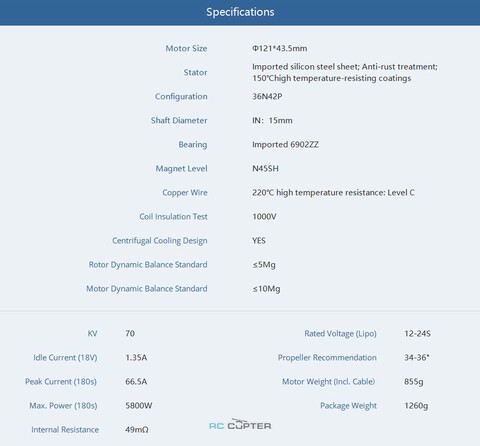The image size is (480, 446).
Task: Click the Internal Resistance label
Action: pos(65,430)
